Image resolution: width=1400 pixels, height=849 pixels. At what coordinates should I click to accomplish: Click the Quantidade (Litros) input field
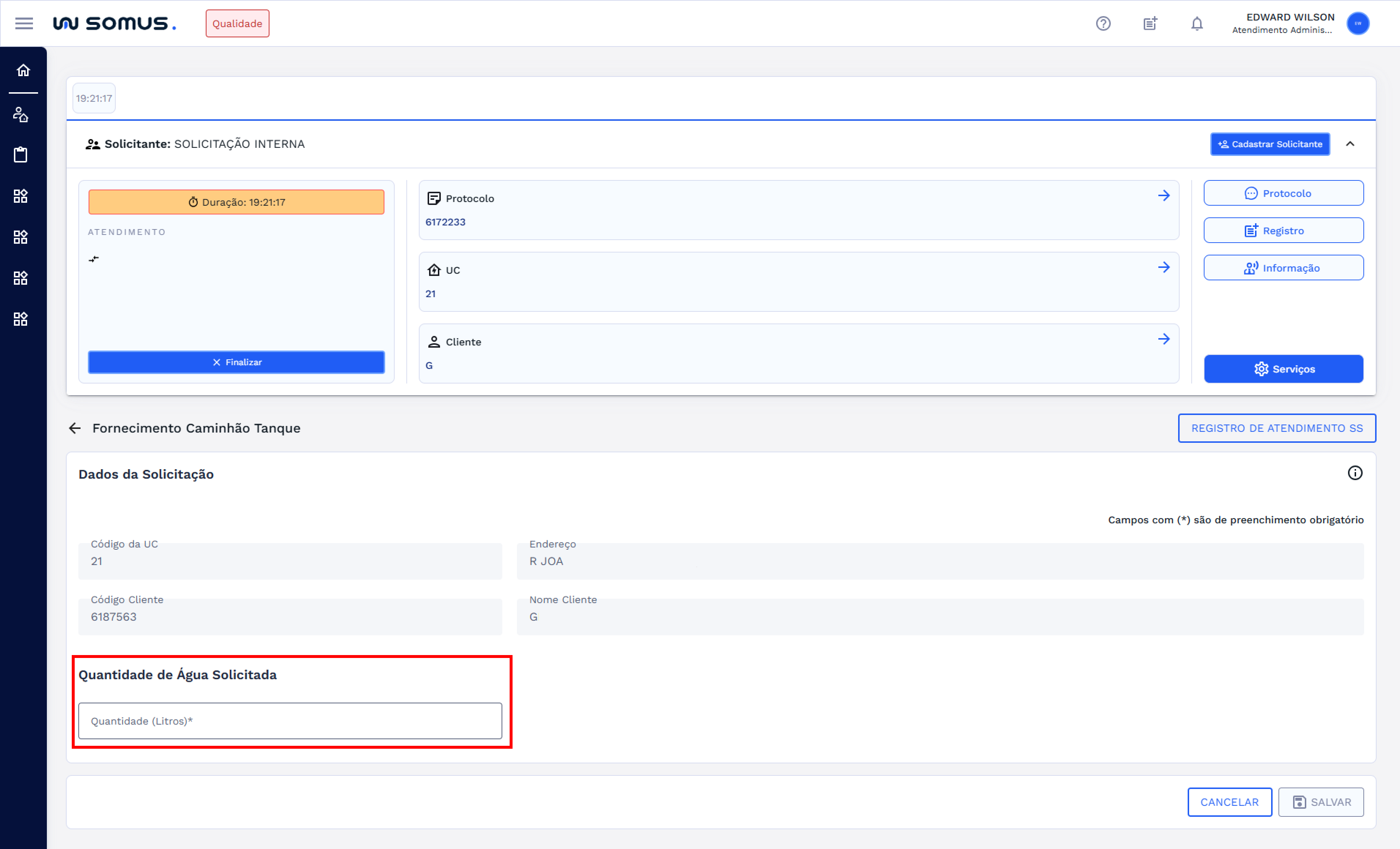click(x=290, y=721)
